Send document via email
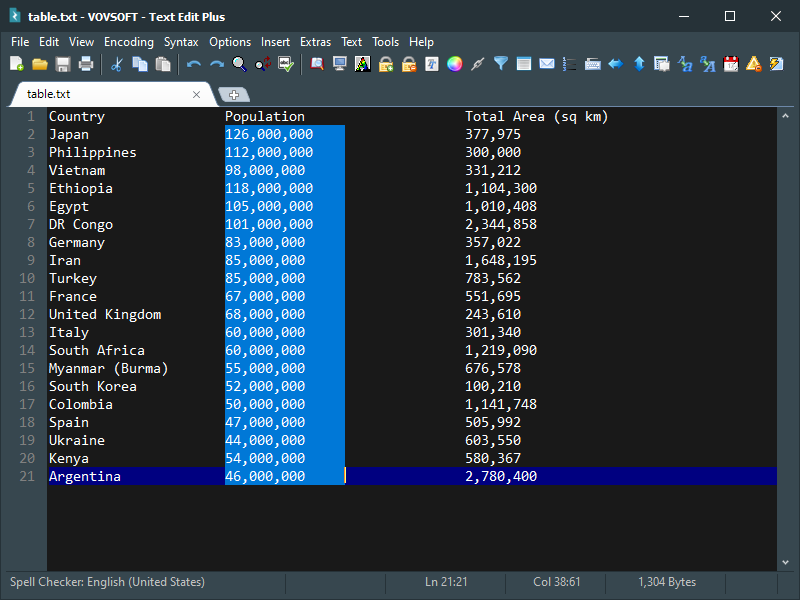800x600 pixels. [546, 63]
